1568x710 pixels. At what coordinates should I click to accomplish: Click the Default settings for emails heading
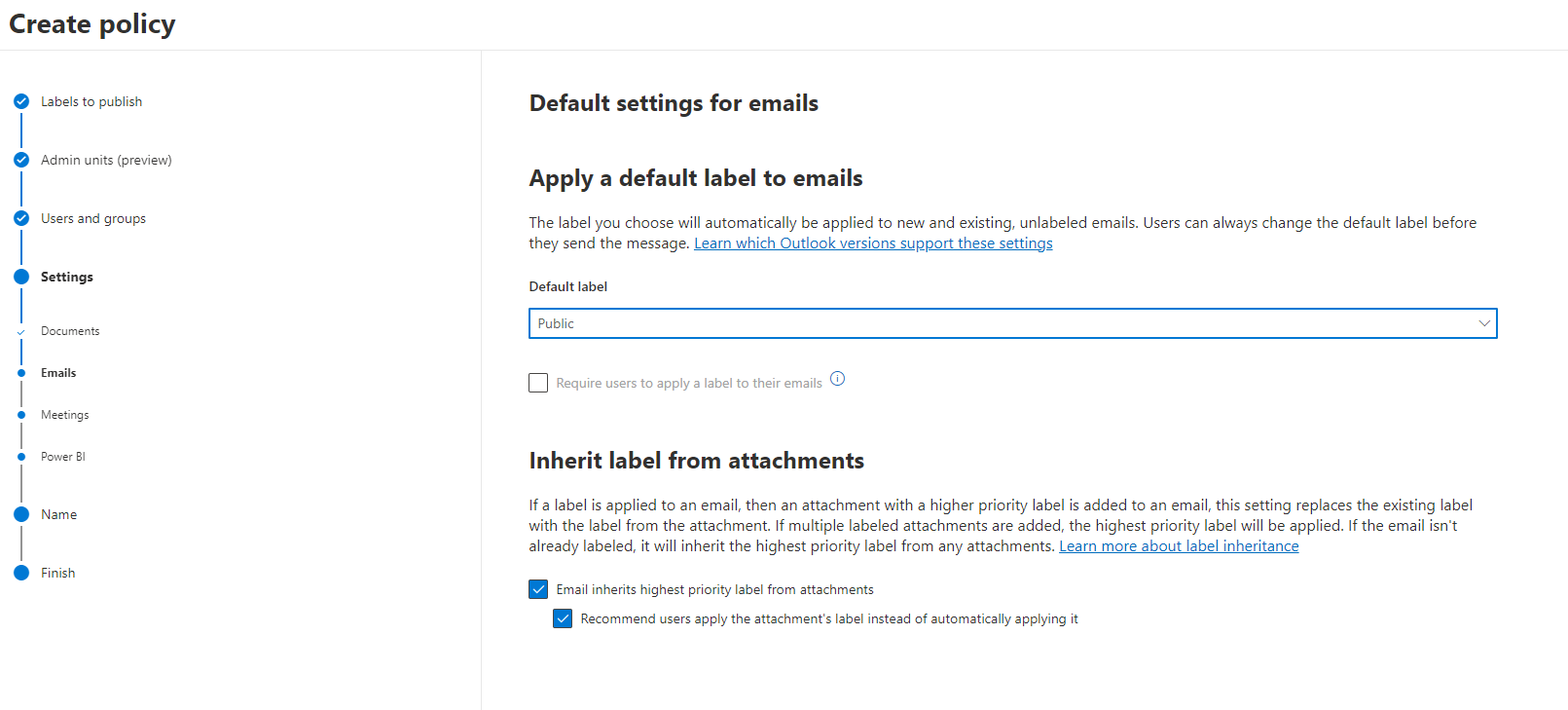(x=674, y=103)
